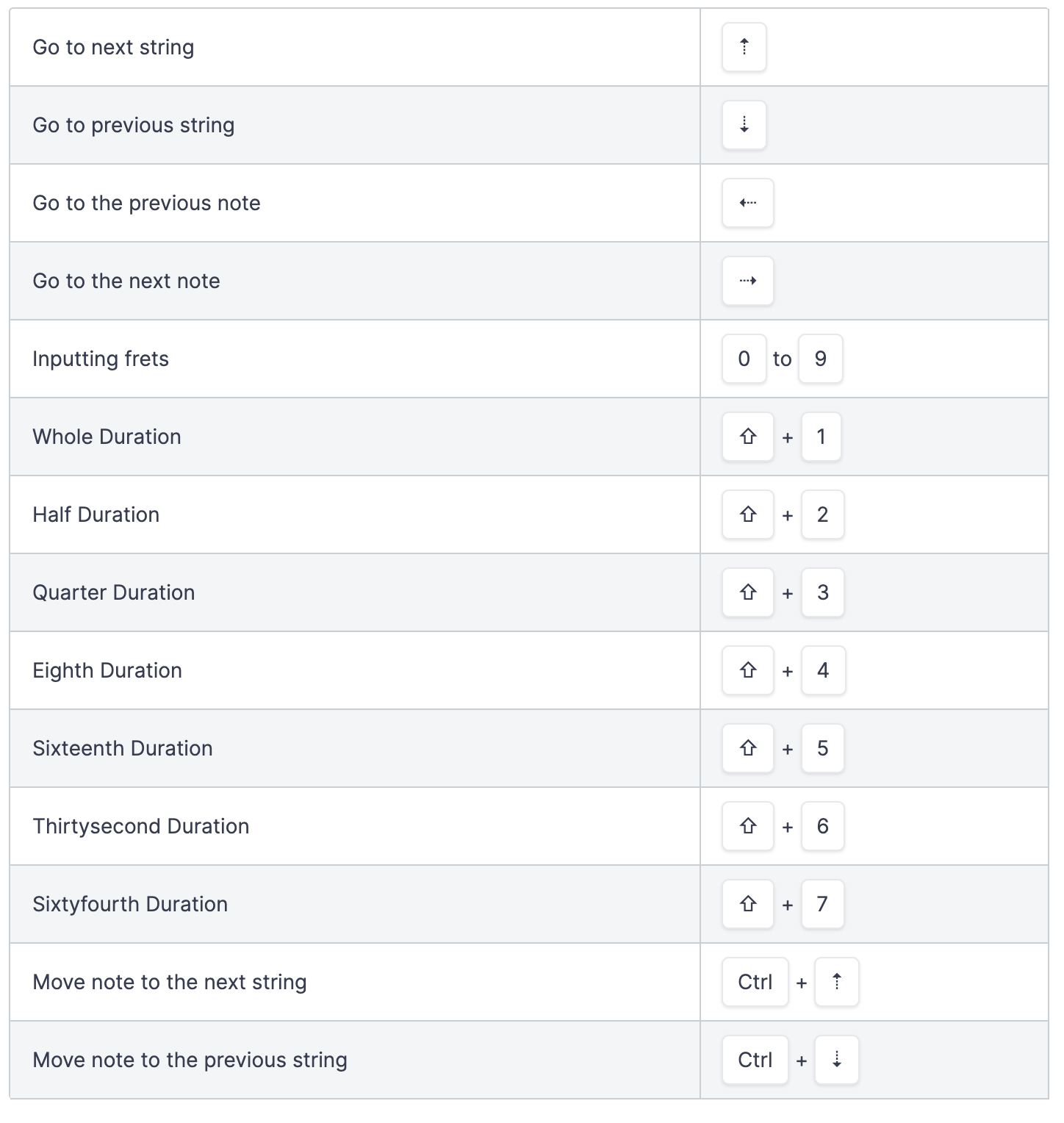This screenshot has width=1064, height=1123.
Task: Click Ctrl key in Move note to next string row
Action: (755, 982)
